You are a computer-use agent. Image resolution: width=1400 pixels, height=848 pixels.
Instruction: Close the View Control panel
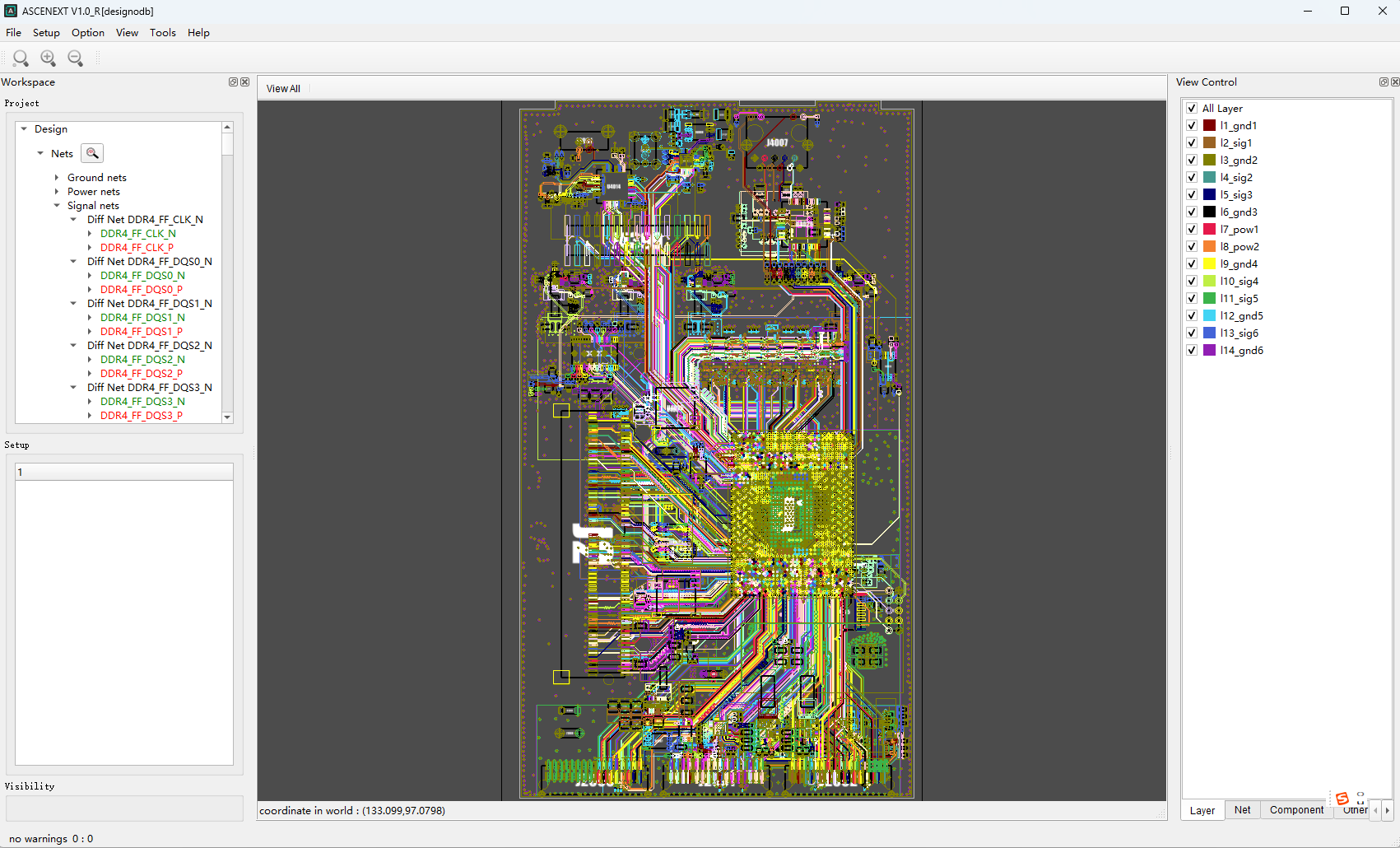click(1395, 82)
